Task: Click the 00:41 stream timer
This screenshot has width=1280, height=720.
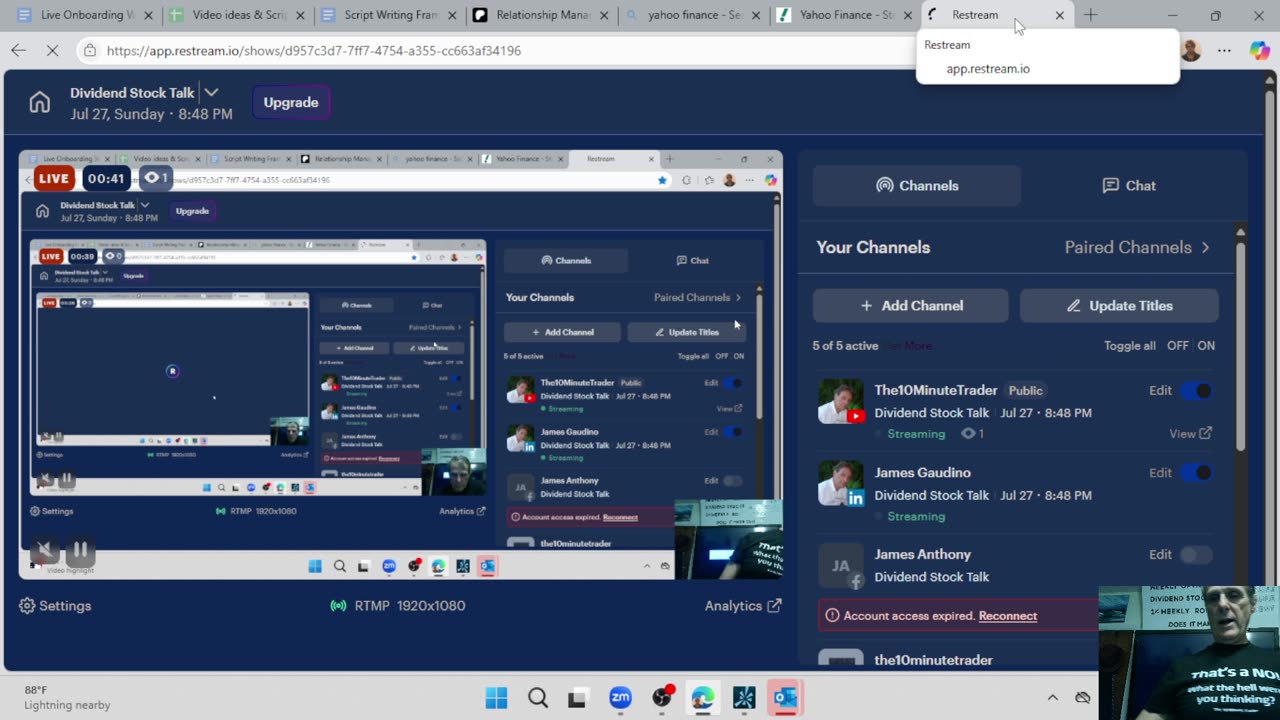Action: 105,179
